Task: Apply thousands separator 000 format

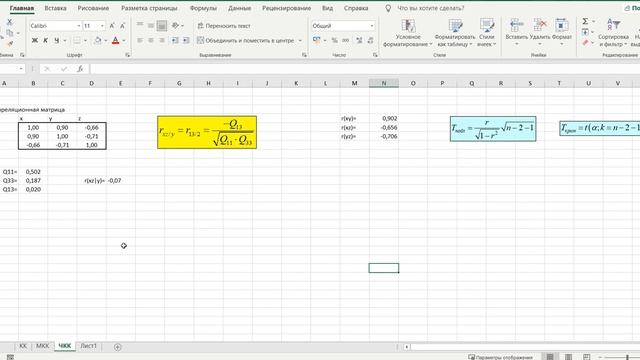Action: 345,40
